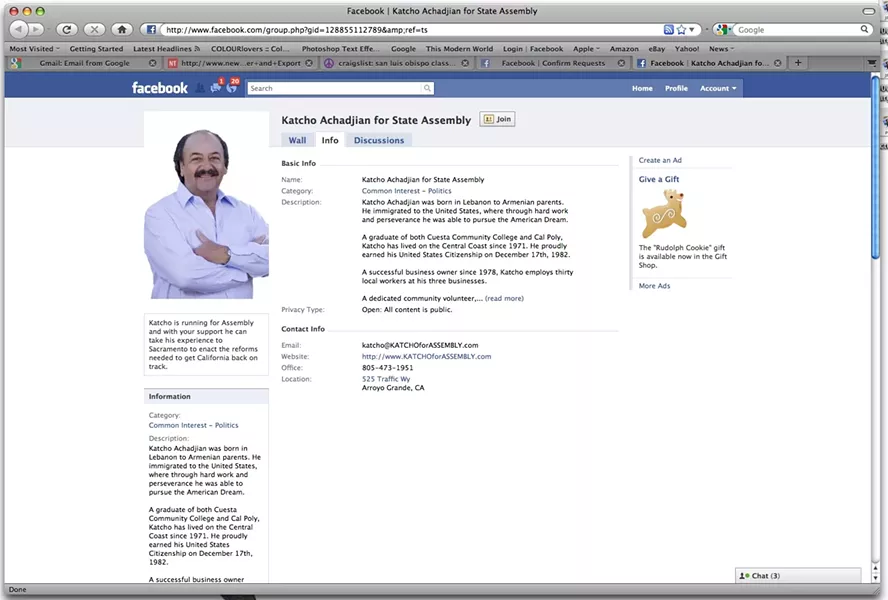Open the browser home page icon
The image size is (888, 600).
(122, 29)
